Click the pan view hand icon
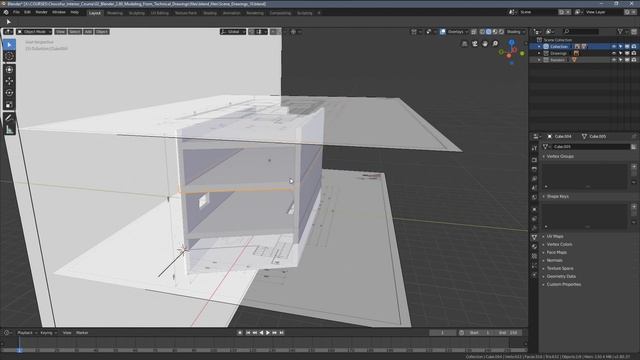Image resolution: width=640 pixels, height=360 pixels. [x=485, y=44]
